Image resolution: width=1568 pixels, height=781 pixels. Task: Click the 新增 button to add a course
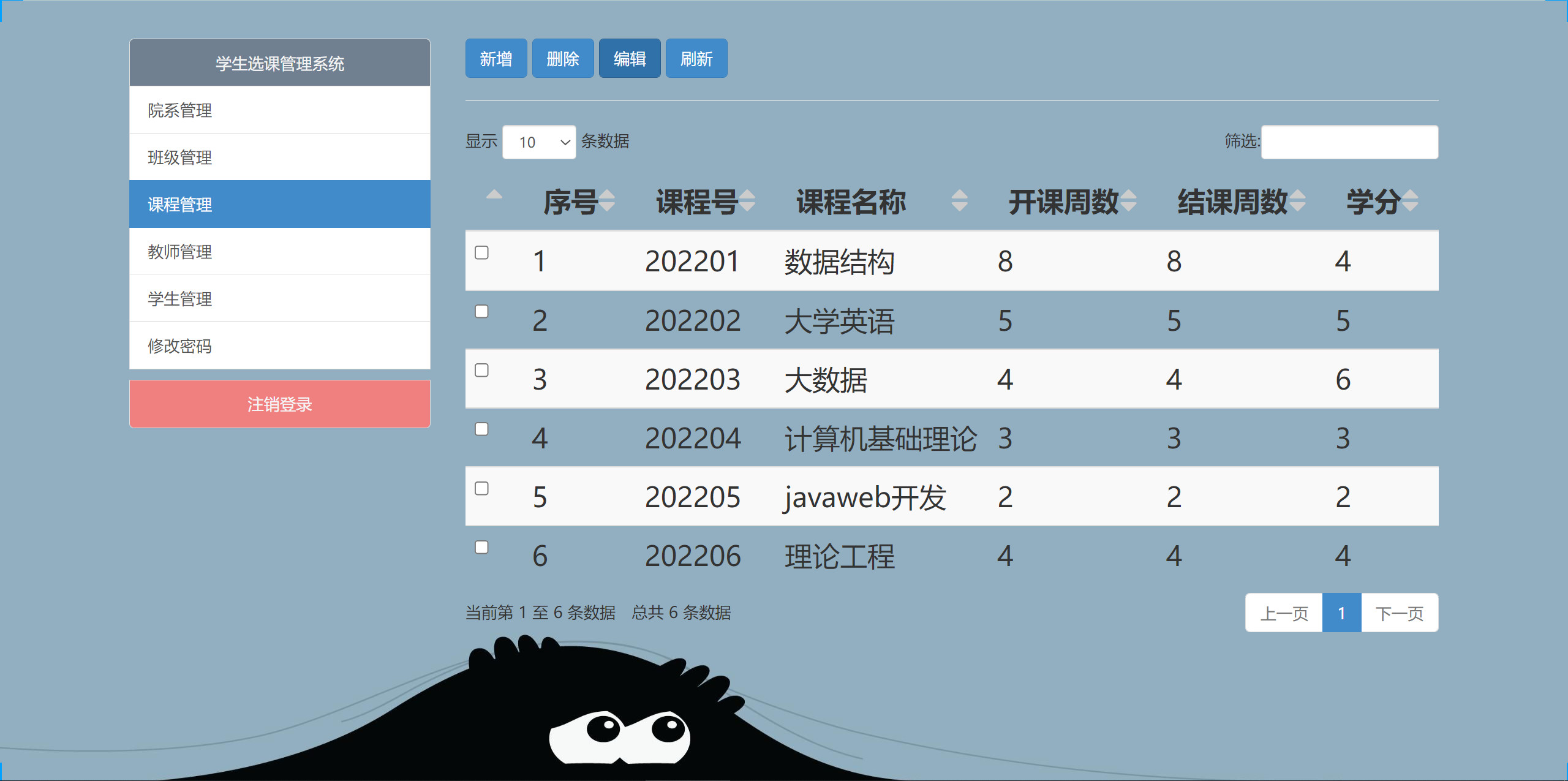pos(496,58)
